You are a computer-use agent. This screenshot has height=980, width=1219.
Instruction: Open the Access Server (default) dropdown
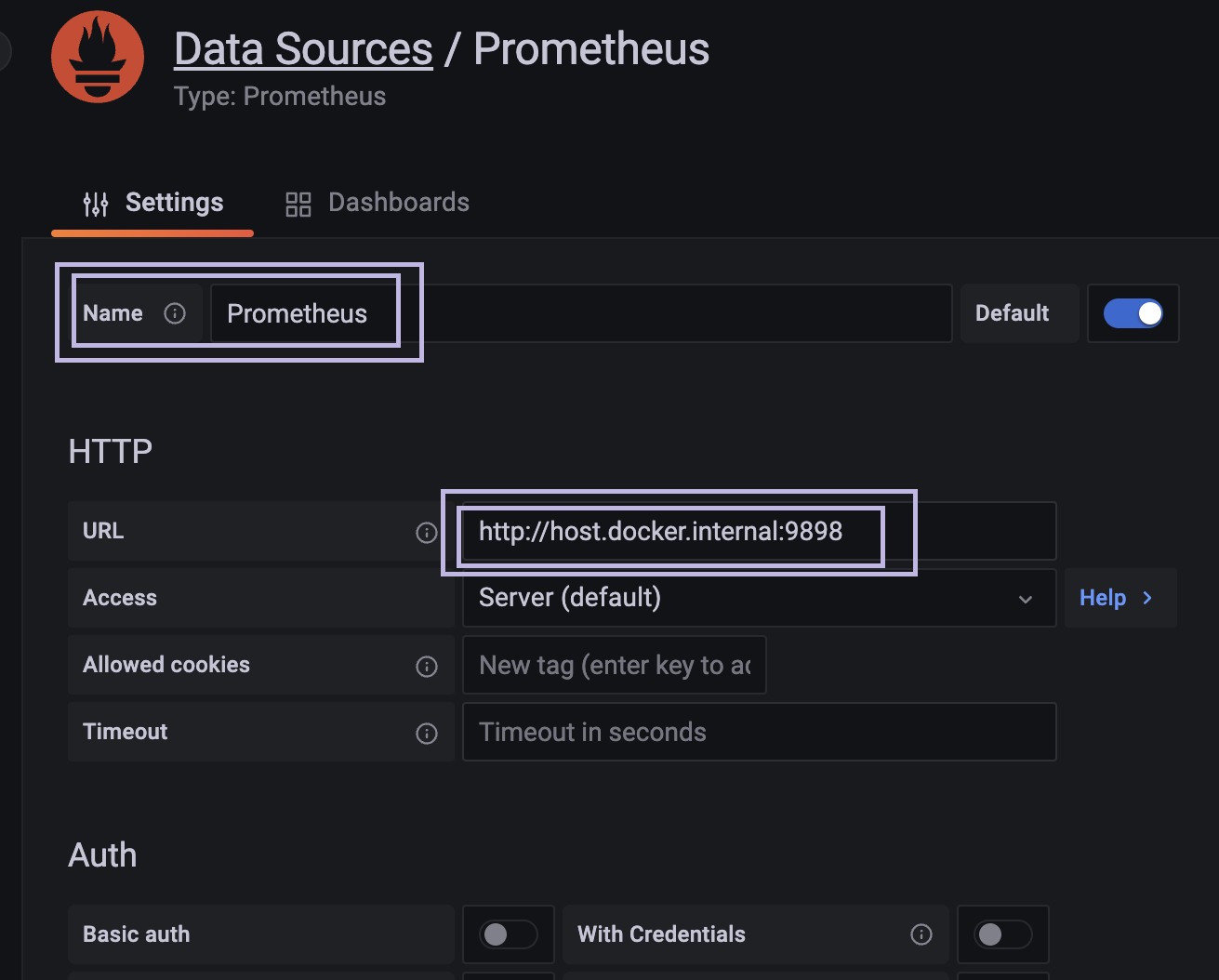tap(759, 598)
